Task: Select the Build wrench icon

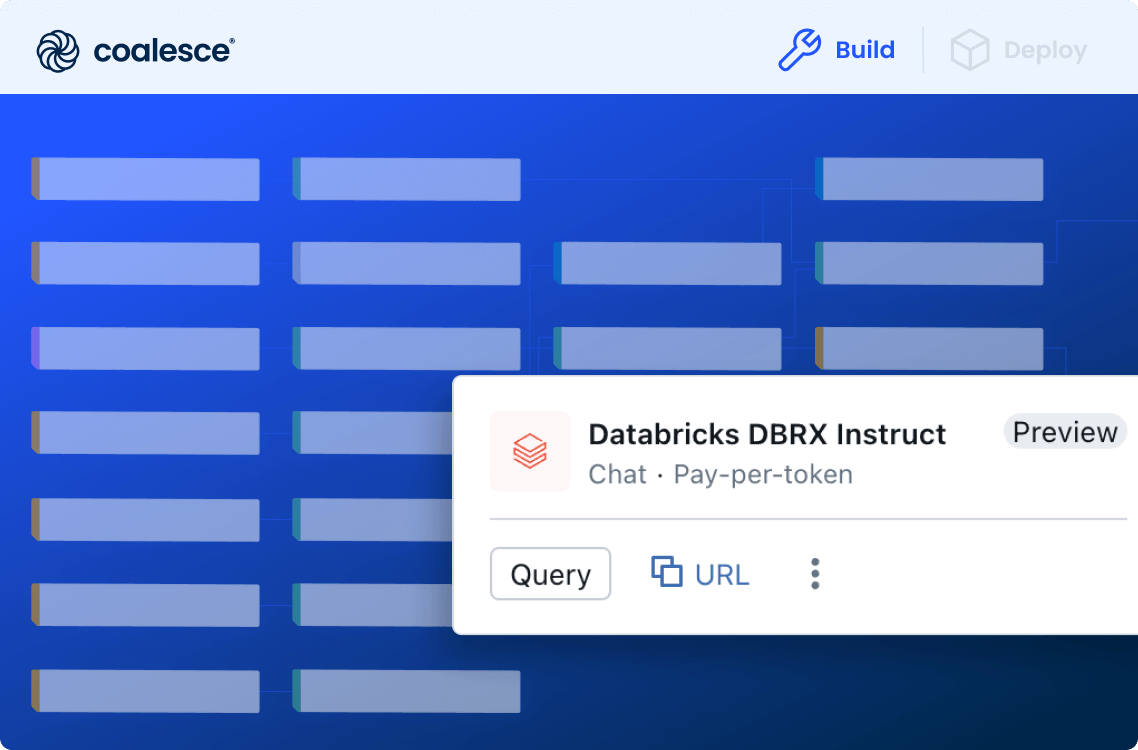Action: click(800, 49)
